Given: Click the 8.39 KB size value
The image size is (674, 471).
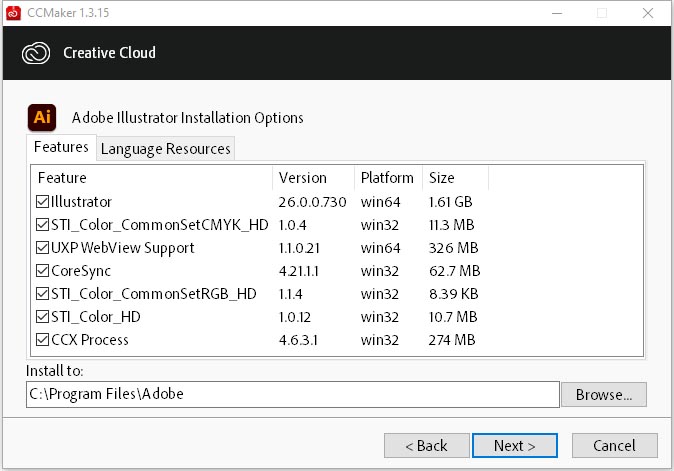Looking at the screenshot, I should coord(453,294).
